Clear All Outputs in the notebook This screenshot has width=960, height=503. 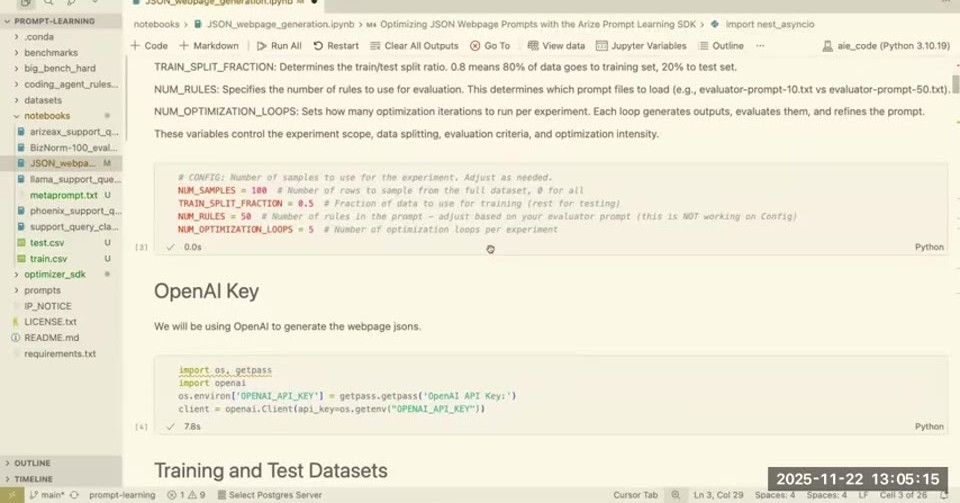click(414, 46)
